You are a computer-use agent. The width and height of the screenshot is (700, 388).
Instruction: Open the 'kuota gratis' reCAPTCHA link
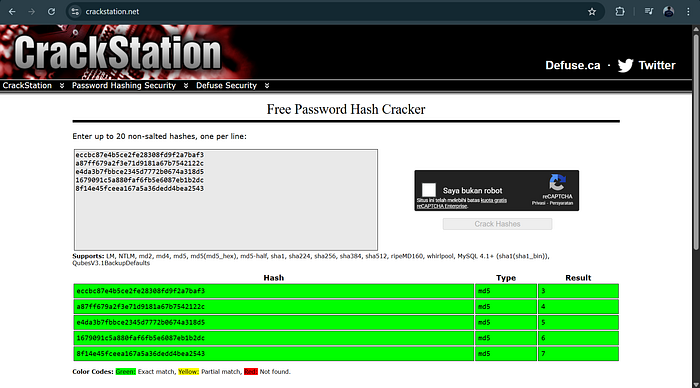[x=493, y=200]
